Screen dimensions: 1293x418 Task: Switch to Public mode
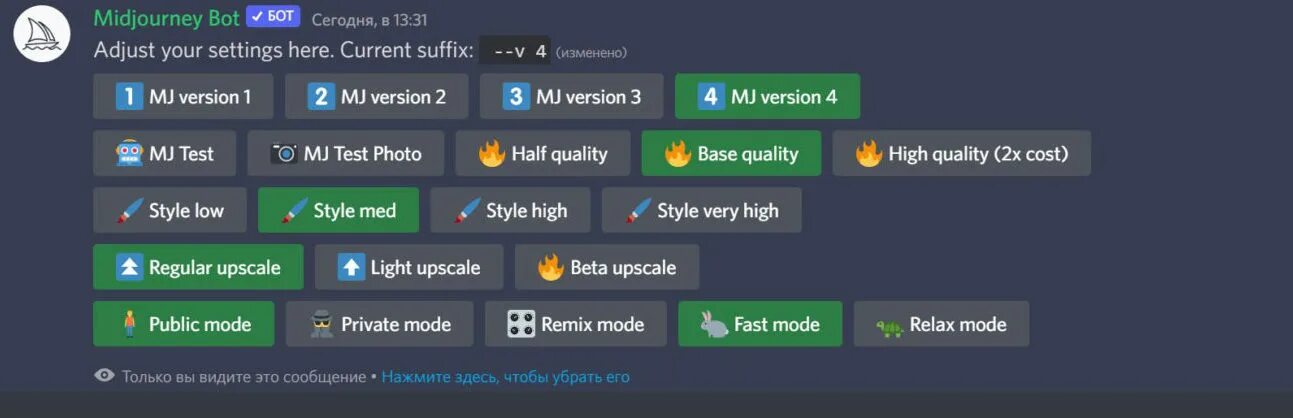point(183,324)
